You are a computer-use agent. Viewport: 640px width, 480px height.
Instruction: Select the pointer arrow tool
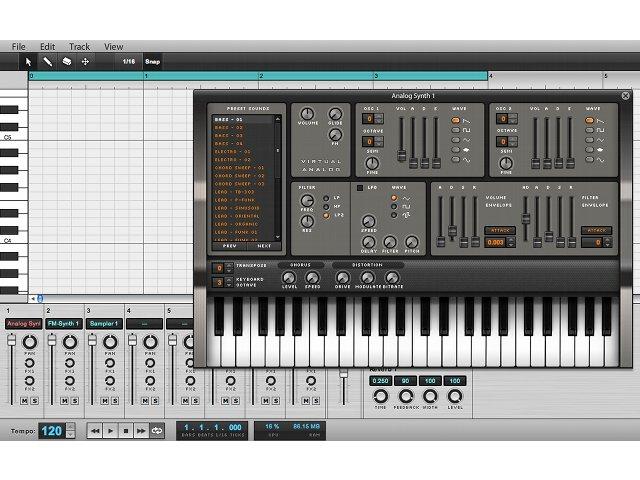point(30,61)
